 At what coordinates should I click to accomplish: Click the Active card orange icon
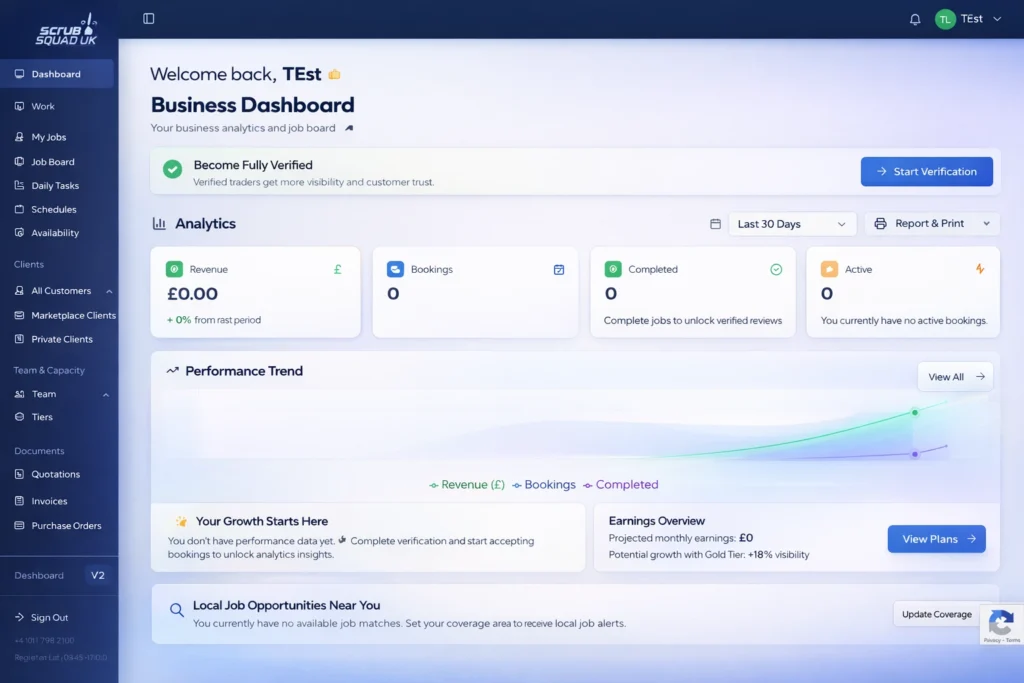829,269
